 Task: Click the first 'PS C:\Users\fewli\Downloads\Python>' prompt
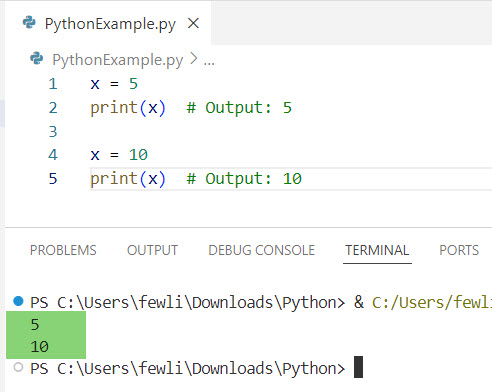point(188,302)
